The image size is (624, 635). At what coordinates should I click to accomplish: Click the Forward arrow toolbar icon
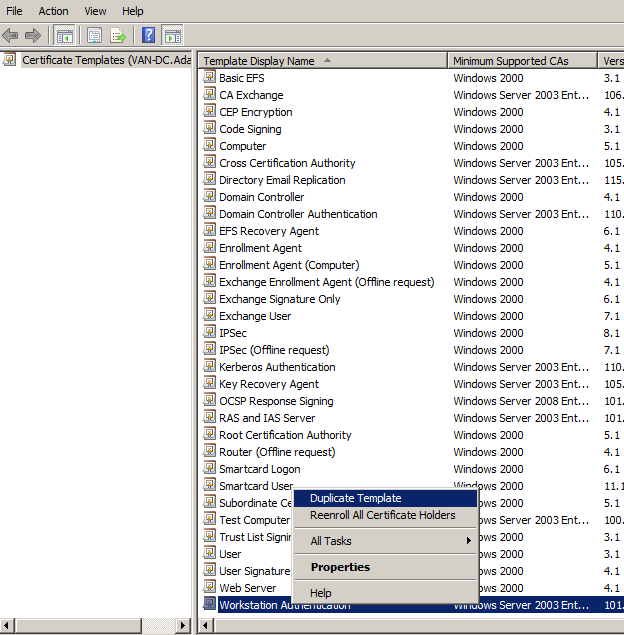tap(33, 36)
